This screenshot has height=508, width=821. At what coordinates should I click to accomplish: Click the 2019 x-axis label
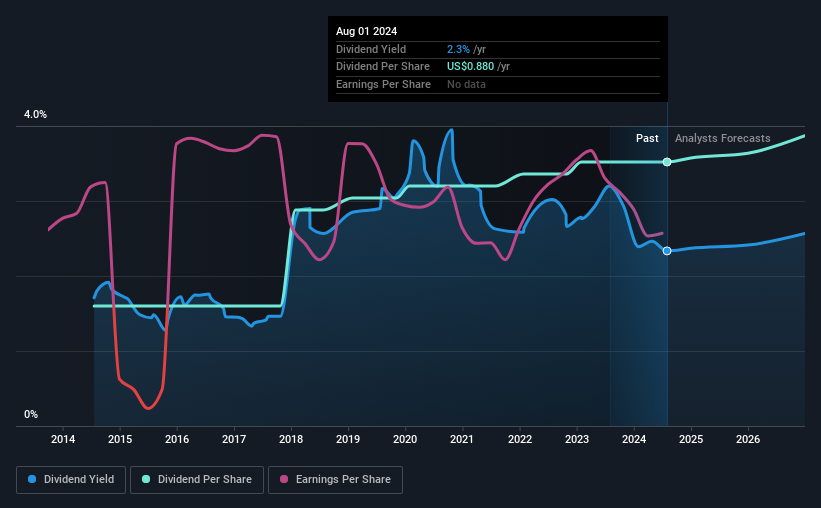coord(348,439)
